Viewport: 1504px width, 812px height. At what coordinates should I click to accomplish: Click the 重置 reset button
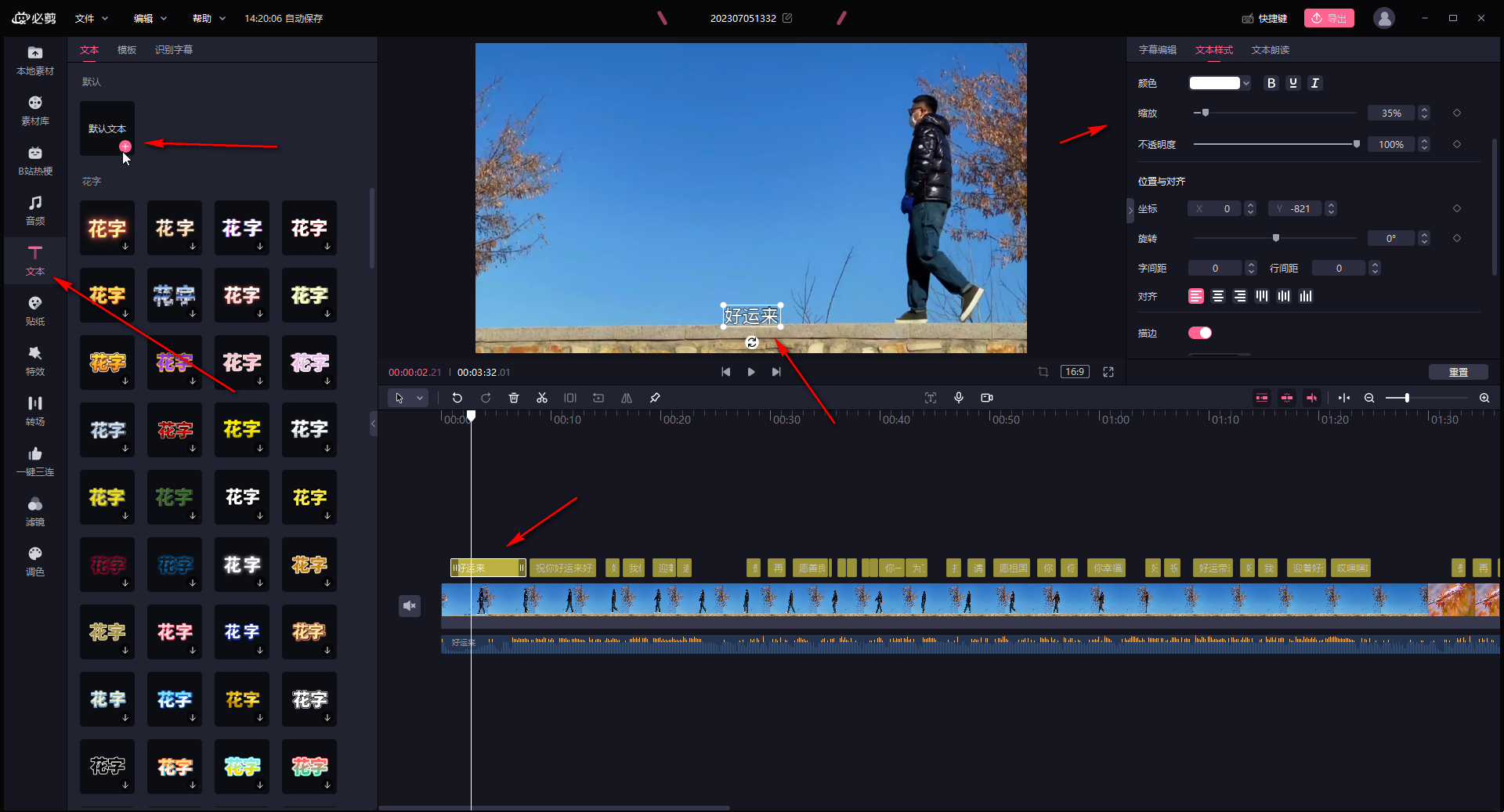pyautogui.click(x=1458, y=372)
